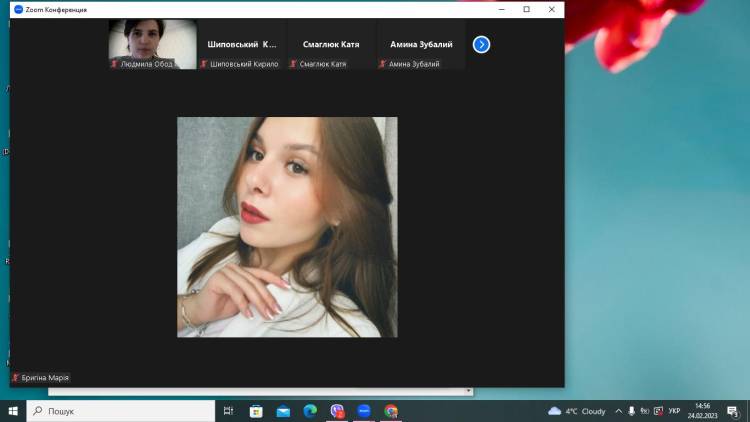Switch the УКР keyboard language indicator

click(x=674, y=411)
